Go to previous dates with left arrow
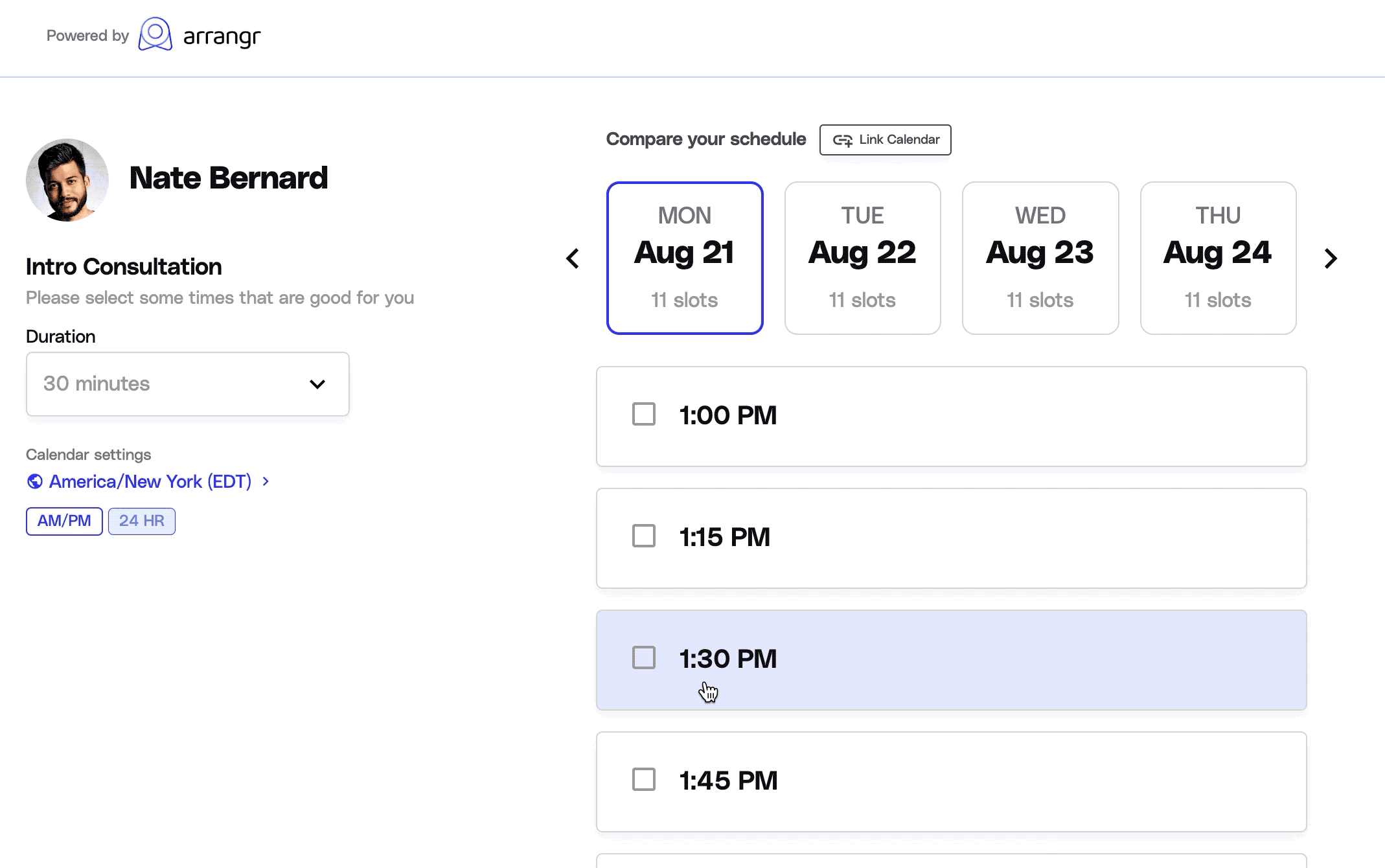This screenshot has height=868, width=1385. [573, 258]
